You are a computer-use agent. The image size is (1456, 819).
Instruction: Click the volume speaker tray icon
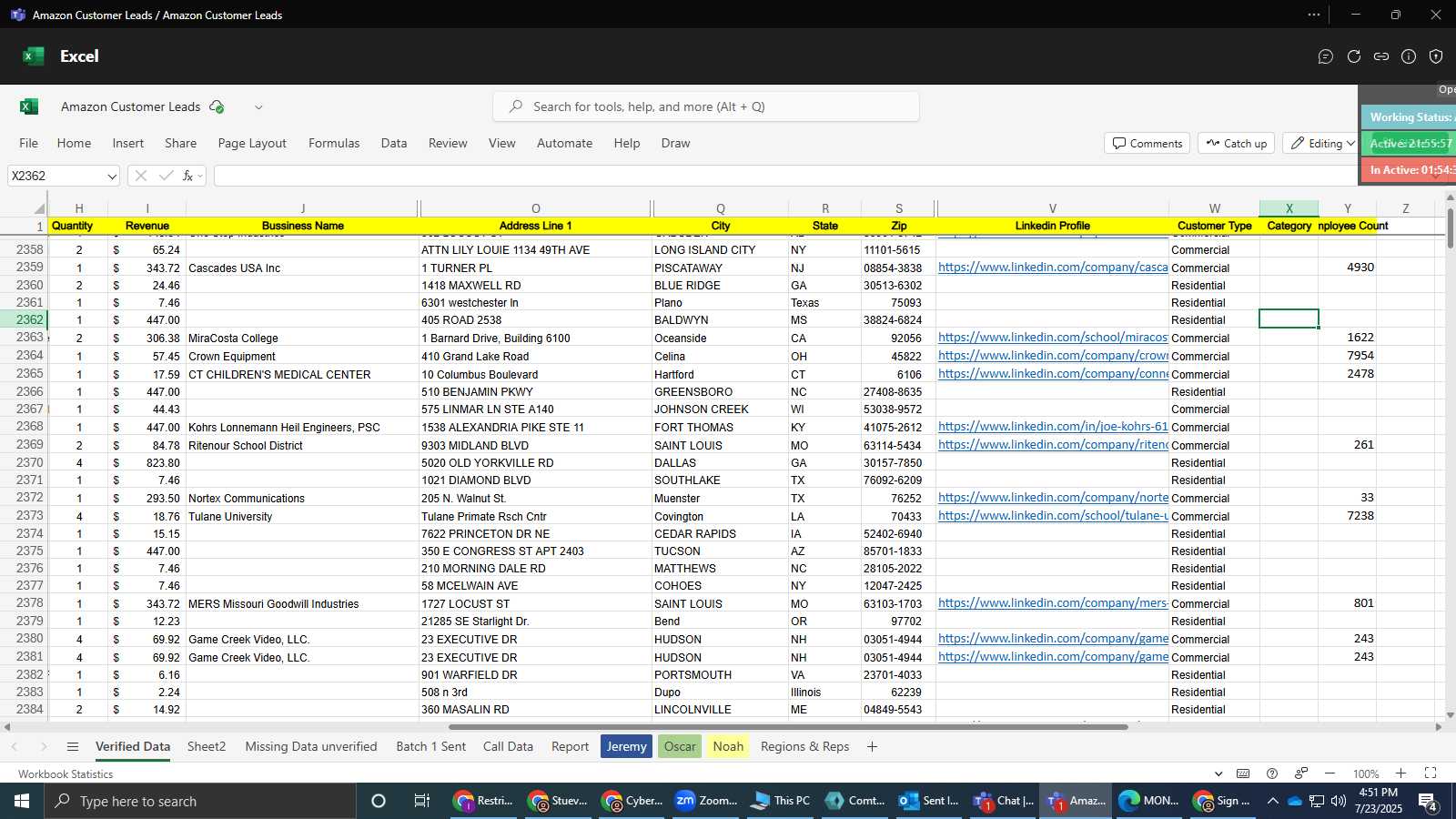click(1339, 801)
